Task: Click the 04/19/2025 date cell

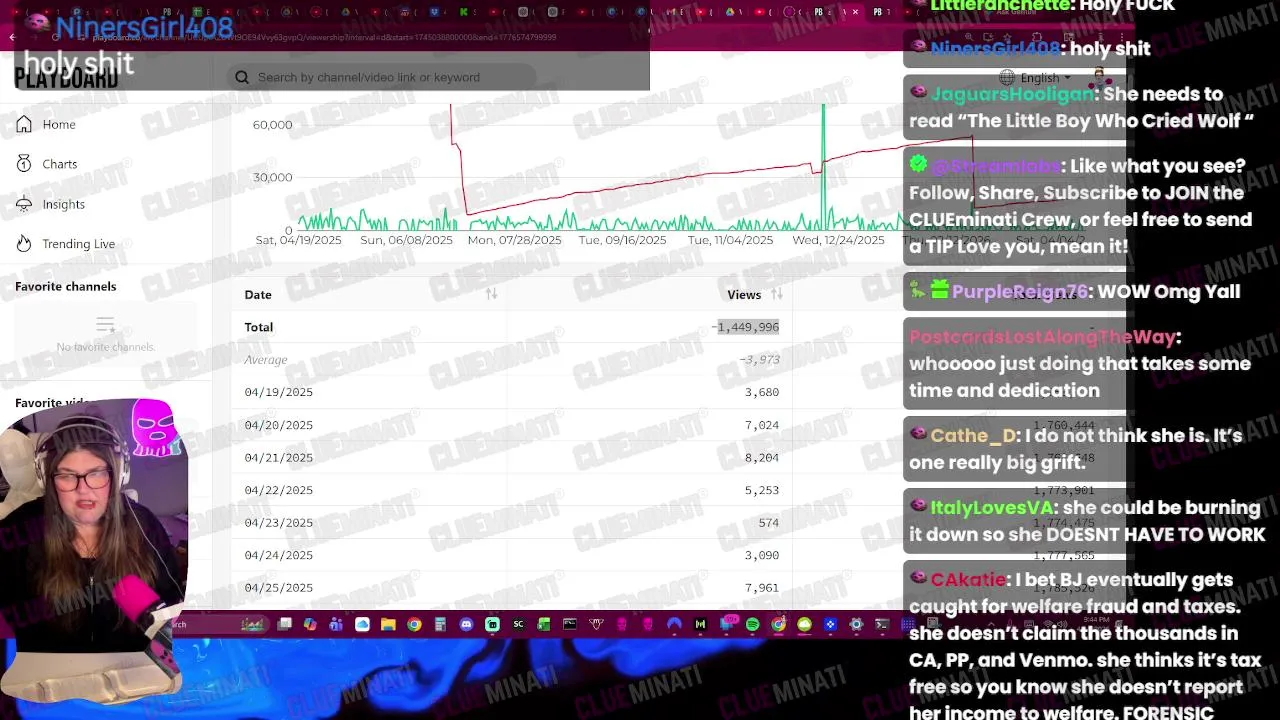Action: [279, 392]
